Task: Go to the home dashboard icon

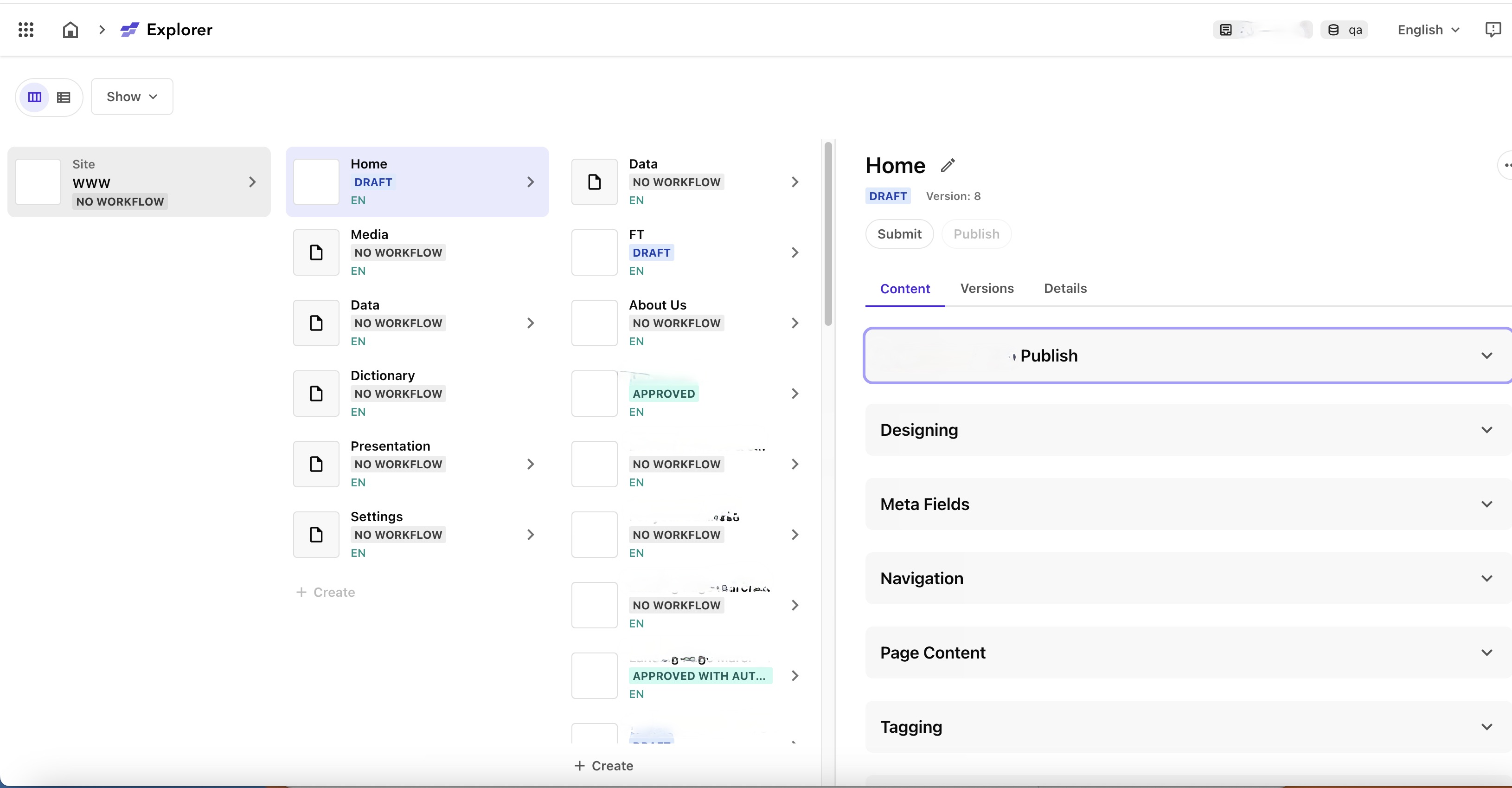Action: [70, 29]
